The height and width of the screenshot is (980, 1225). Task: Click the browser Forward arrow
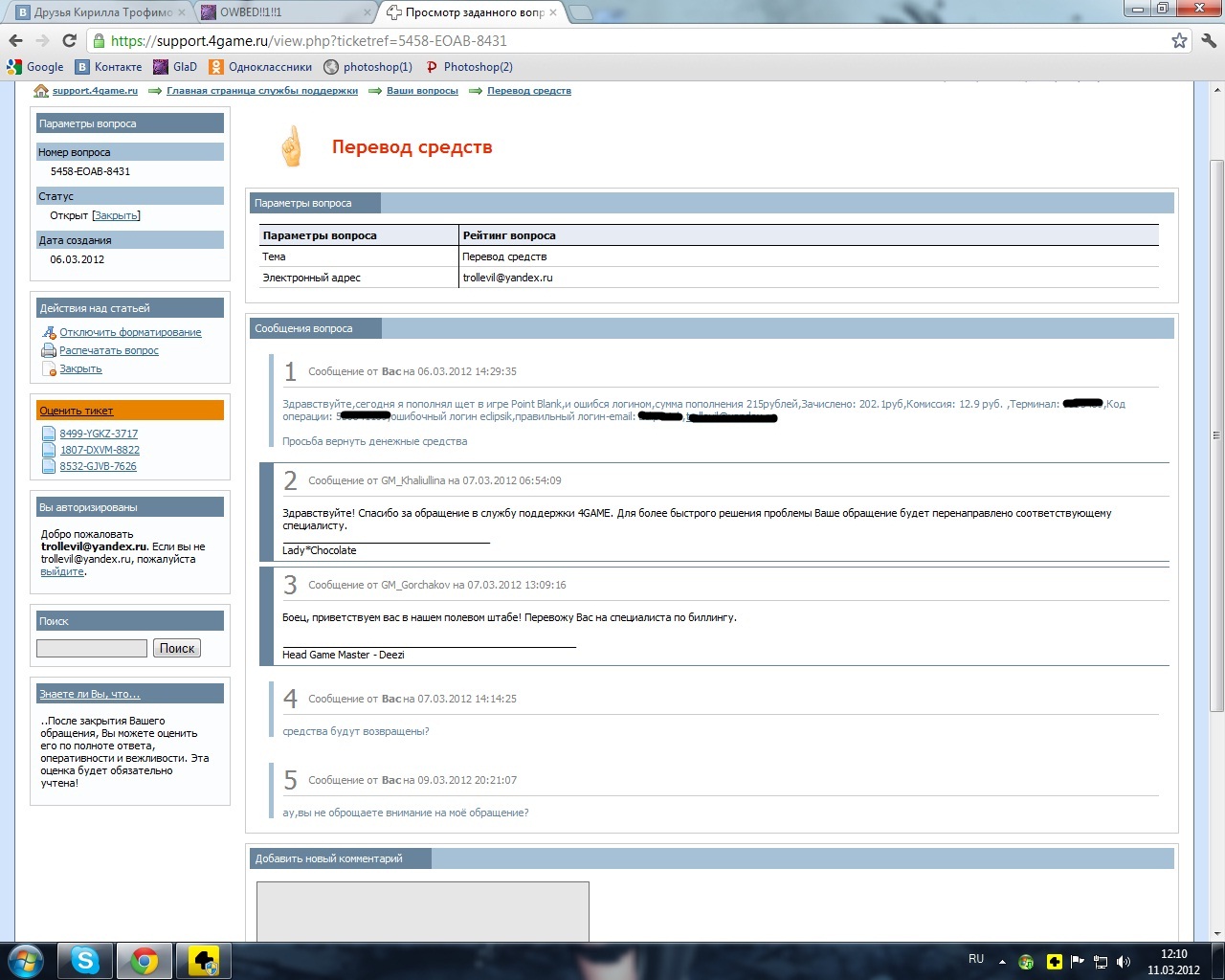(x=42, y=41)
